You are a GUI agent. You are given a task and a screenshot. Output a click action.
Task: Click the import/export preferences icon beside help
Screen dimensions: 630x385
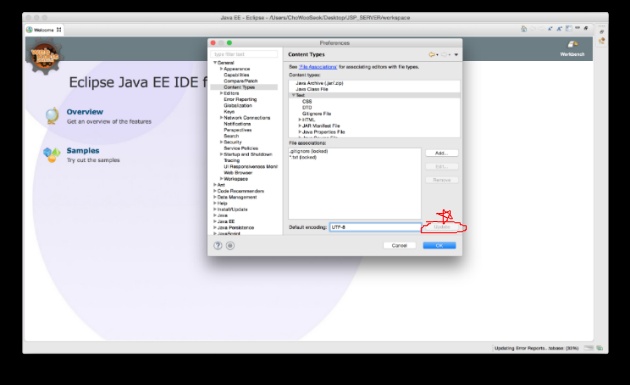click(230, 246)
